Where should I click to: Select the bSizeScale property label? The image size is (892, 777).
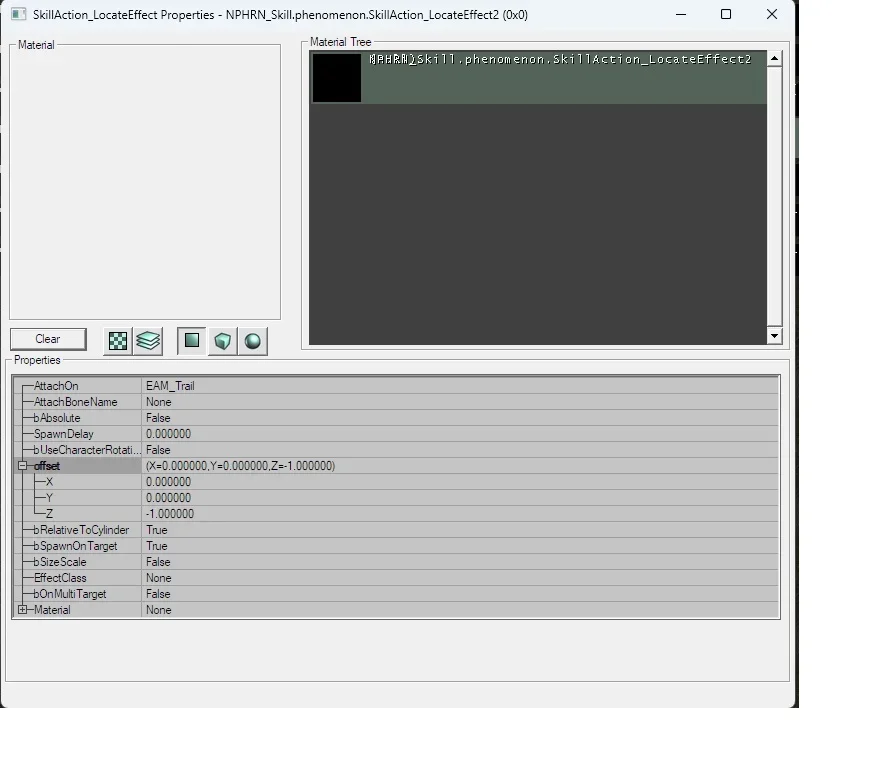60,562
